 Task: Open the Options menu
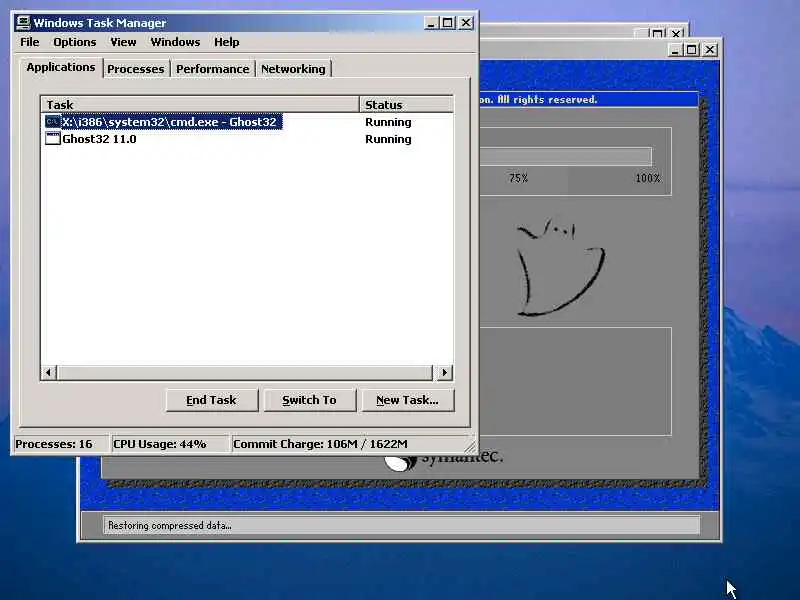[x=74, y=42]
